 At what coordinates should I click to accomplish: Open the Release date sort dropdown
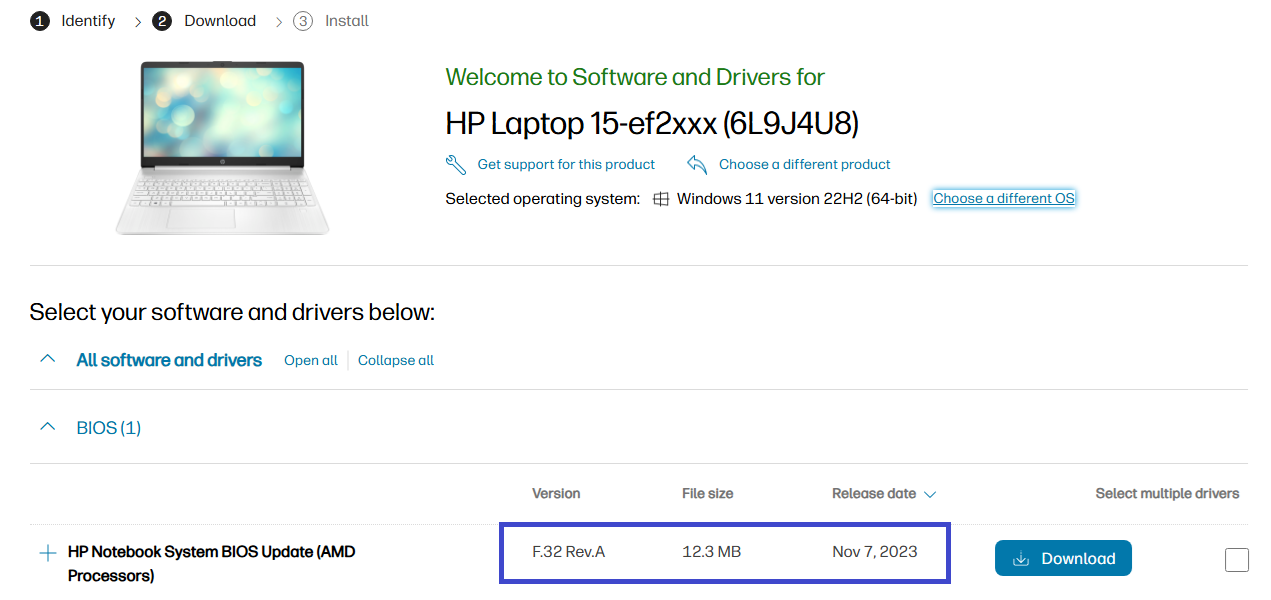click(x=930, y=494)
